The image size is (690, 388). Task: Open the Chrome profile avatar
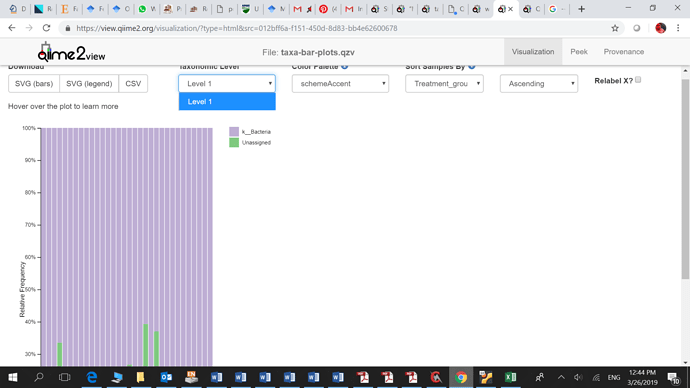[x=660, y=28]
